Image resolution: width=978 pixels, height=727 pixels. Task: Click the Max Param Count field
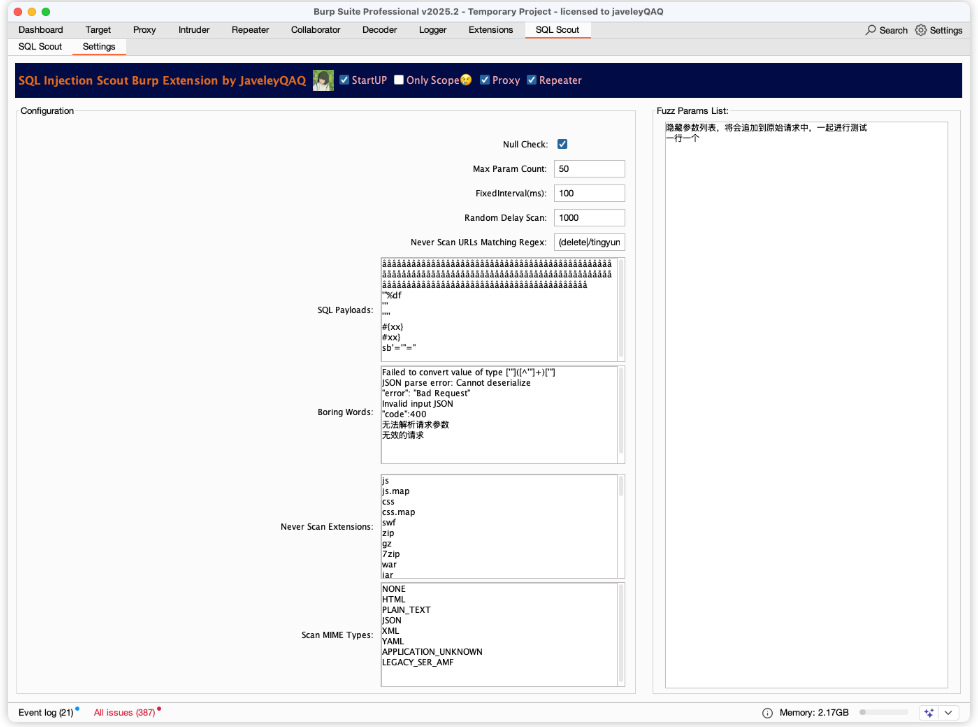589,169
